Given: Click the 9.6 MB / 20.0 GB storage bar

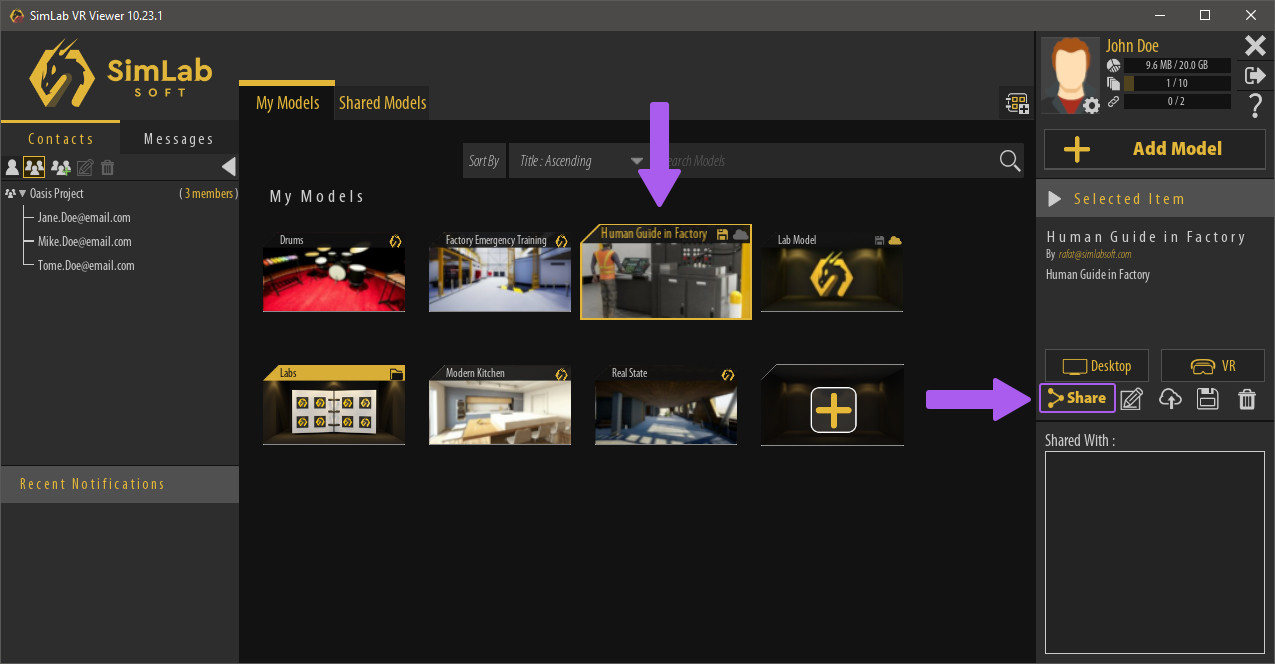Looking at the screenshot, I should (x=1177, y=65).
